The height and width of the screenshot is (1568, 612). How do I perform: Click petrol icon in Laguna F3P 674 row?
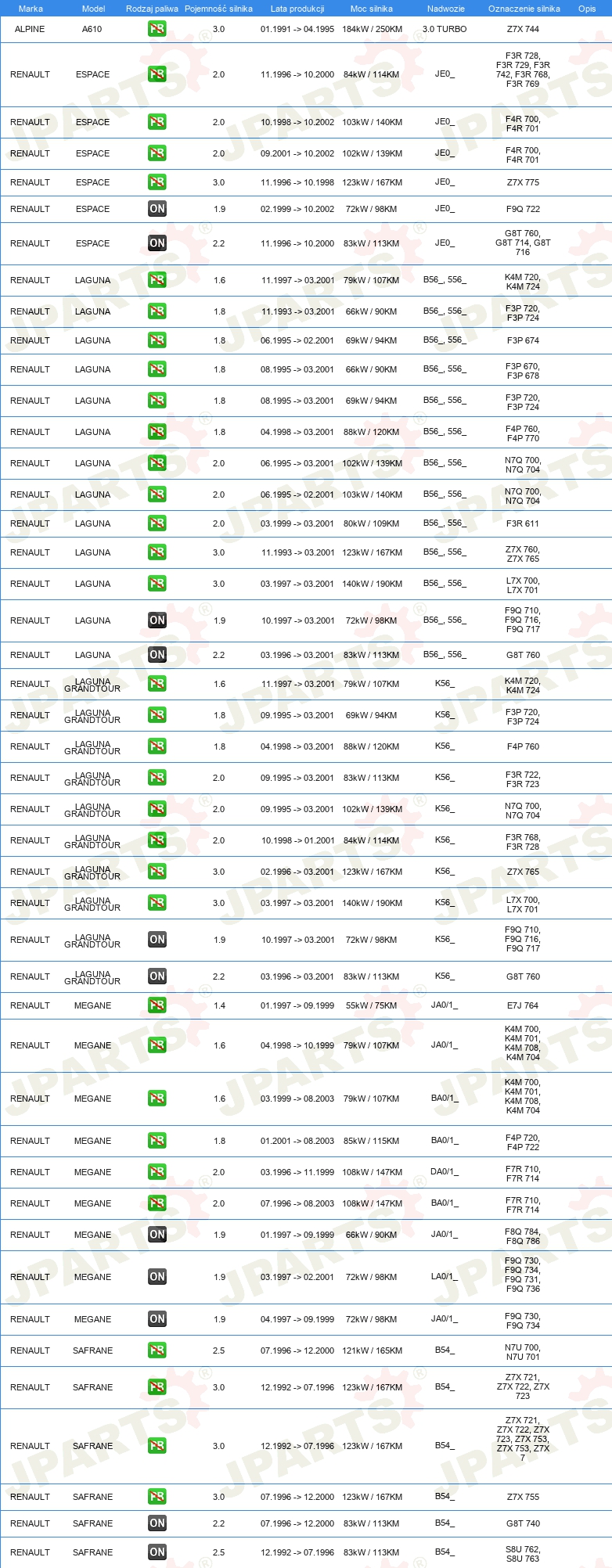[x=157, y=340]
